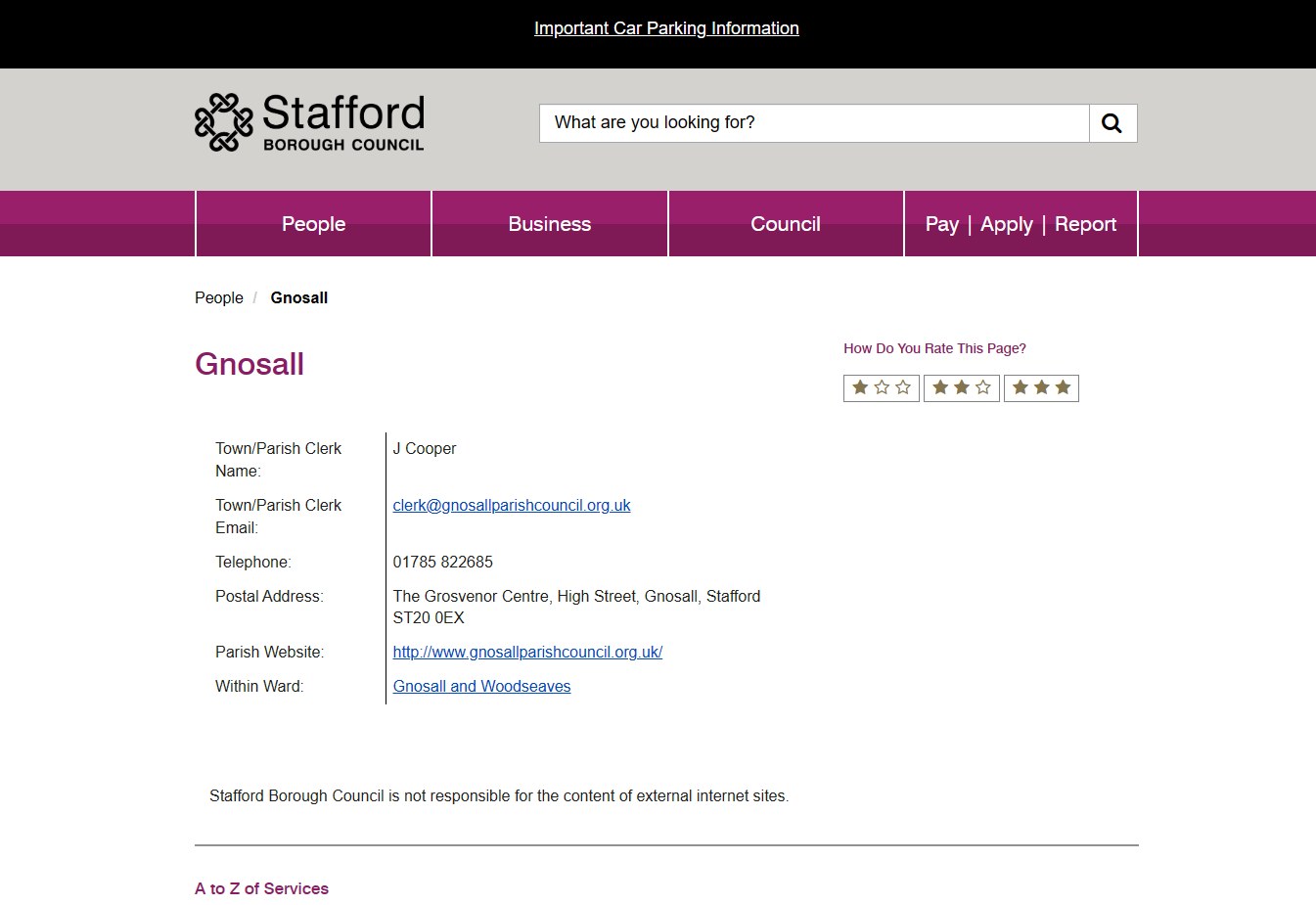Click the search magnifier icon

pyautogui.click(x=1112, y=122)
